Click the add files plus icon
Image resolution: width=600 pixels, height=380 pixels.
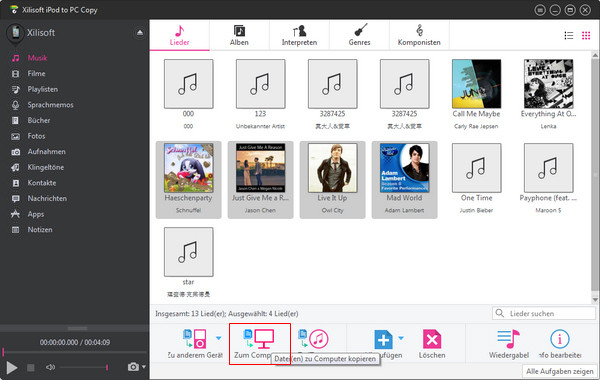click(x=383, y=339)
